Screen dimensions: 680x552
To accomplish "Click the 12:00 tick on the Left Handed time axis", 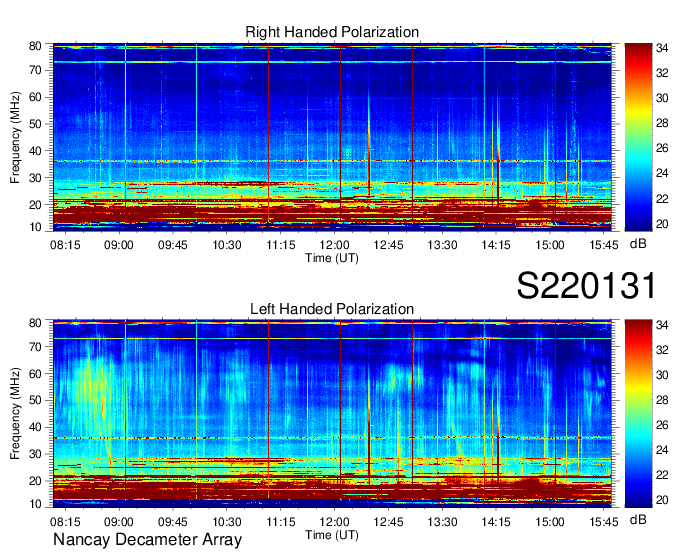I will coord(334,522).
